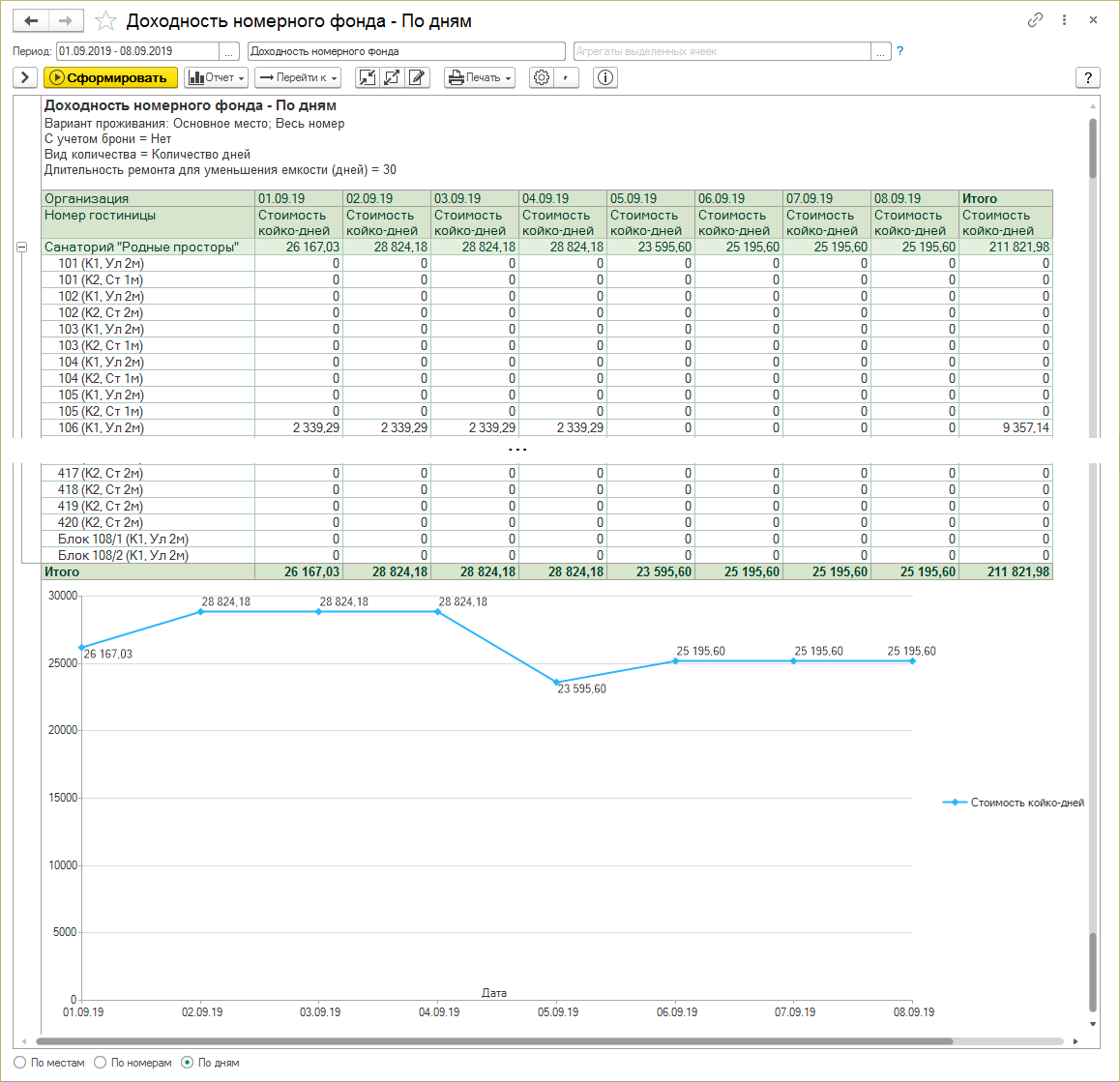
Task: Select the 'По местам' radio button
Action: click(x=20, y=1063)
